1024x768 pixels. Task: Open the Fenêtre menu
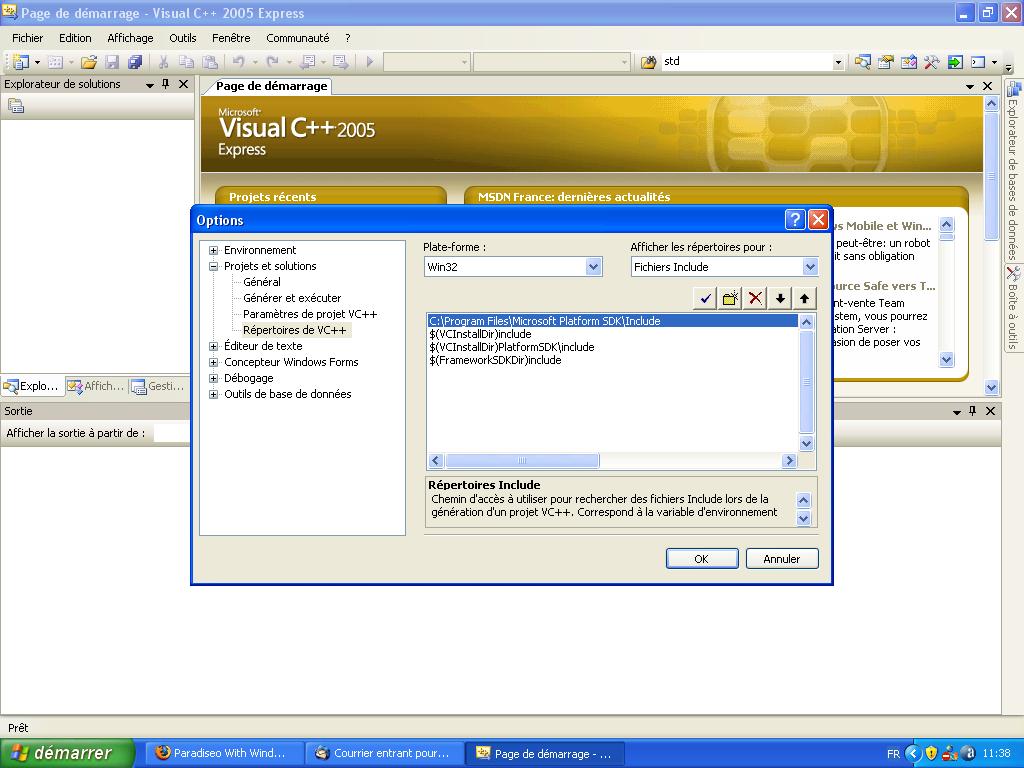pyautogui.click(x=231, y=38)
